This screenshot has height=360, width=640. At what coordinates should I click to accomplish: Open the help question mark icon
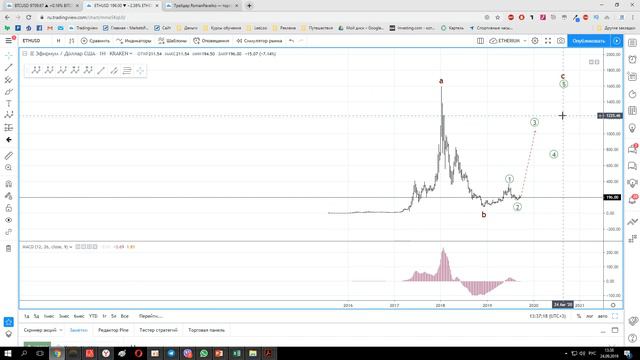632,338
